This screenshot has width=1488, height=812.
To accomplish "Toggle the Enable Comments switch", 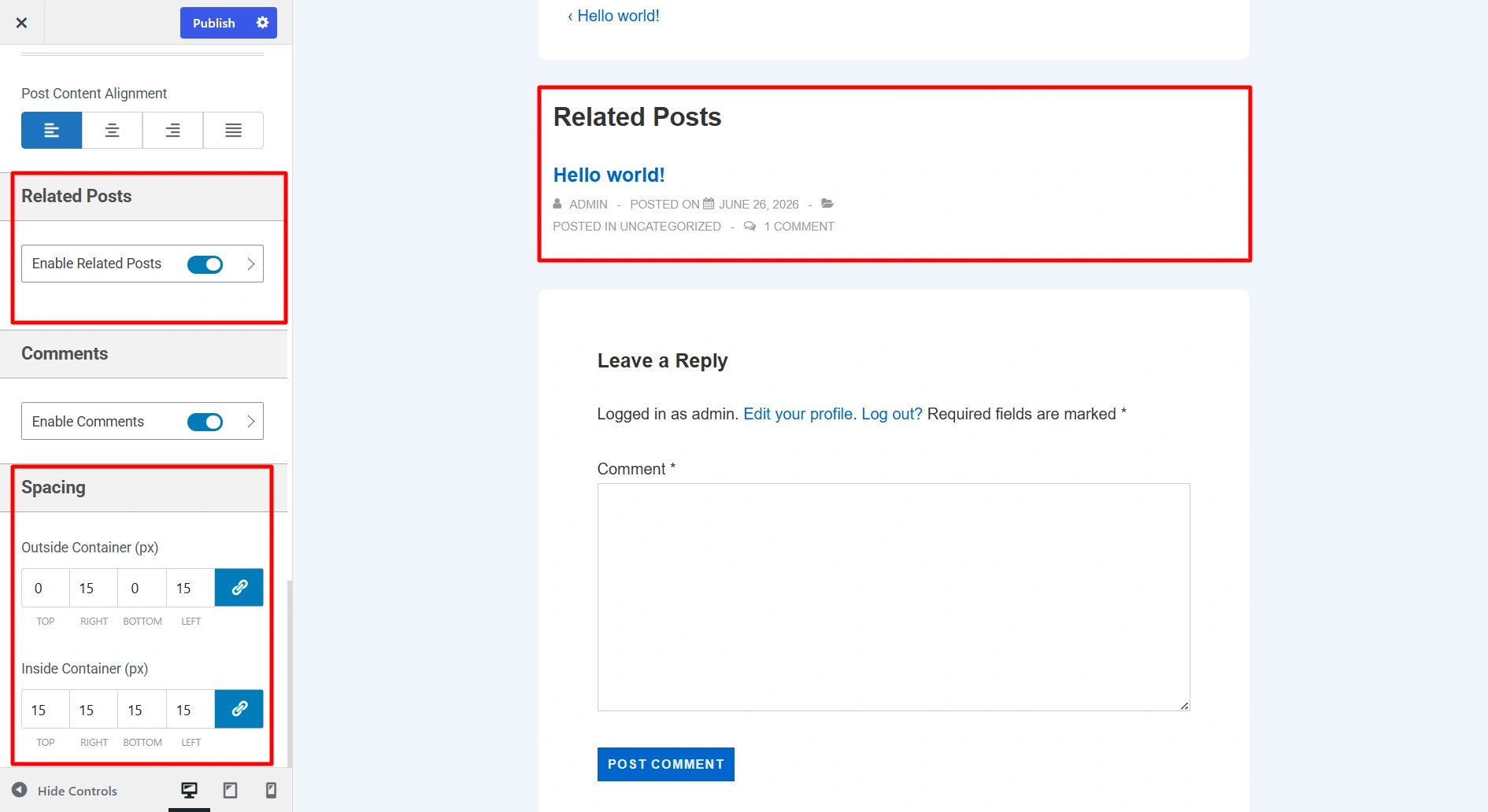I will pos(205,423).
